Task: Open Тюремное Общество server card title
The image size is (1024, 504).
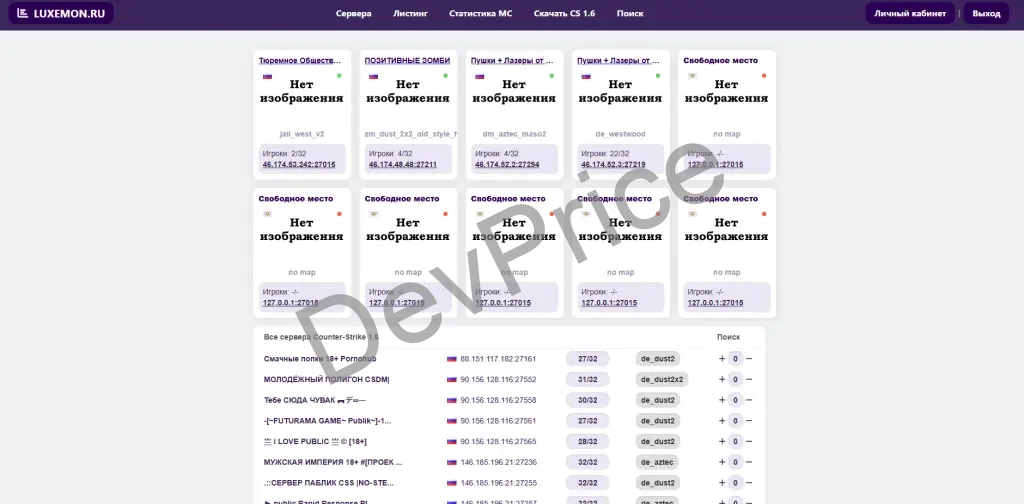Action: pyautogui.click(x=300, y=60)
